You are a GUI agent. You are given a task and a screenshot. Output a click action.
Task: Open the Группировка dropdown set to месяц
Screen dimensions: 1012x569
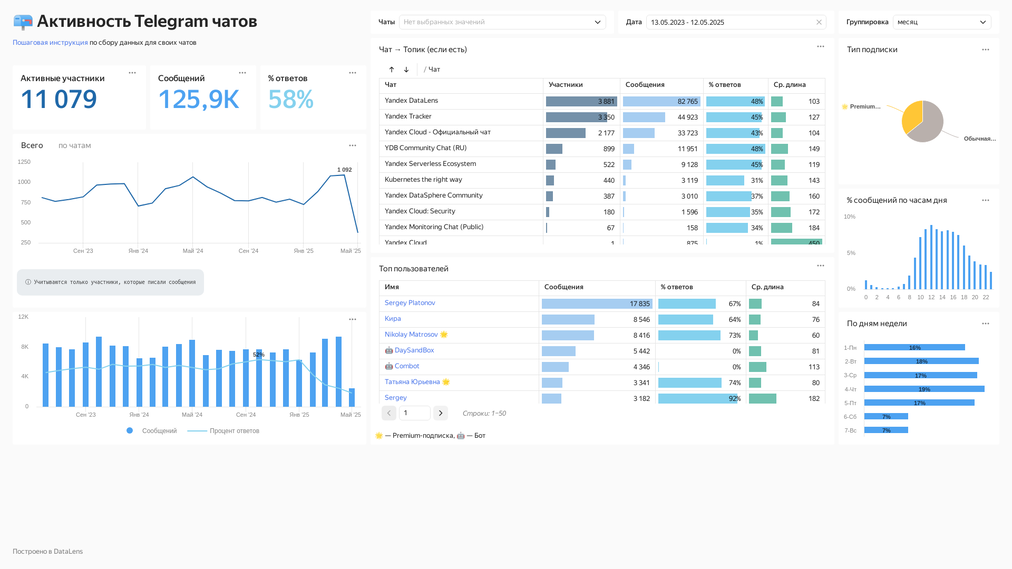941,22
